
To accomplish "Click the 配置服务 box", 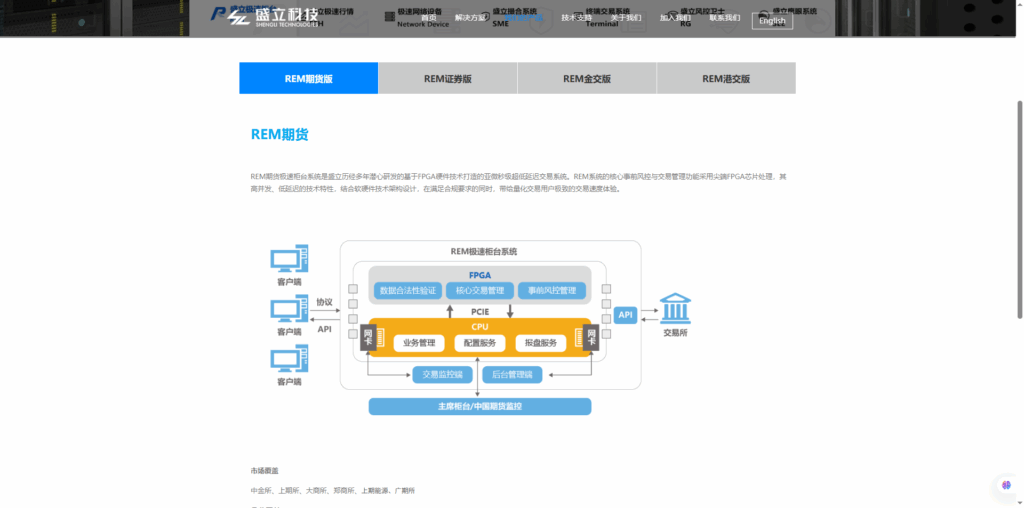I will pyautogui.click(x=480, y=343).
